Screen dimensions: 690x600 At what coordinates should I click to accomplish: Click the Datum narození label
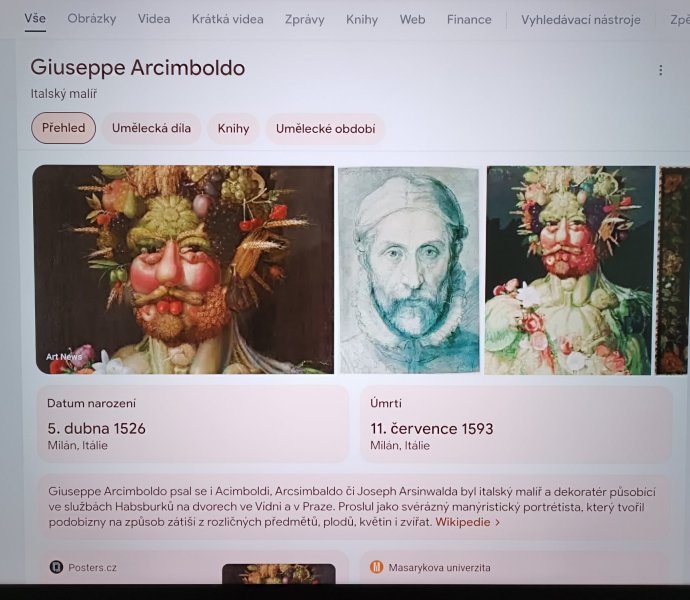tap(92, 403)
